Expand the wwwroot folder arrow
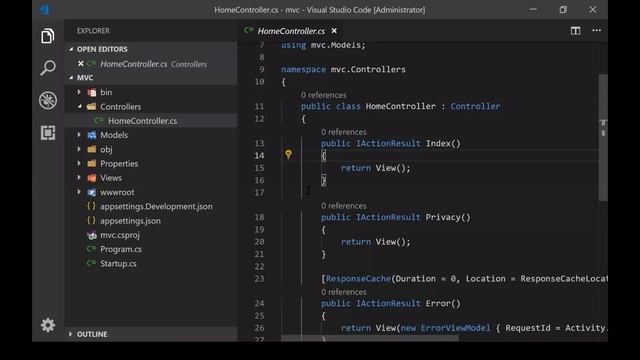640x360 pixels. pyautogui.click(x=79, y=192)
